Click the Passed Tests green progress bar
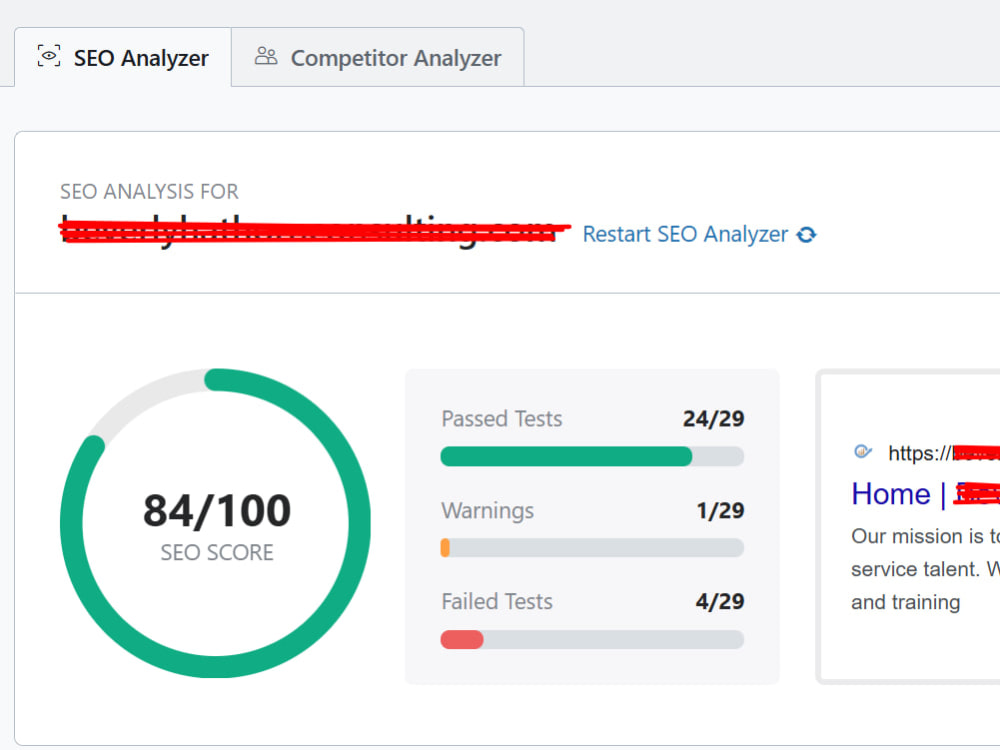This screenshot has width=1000, height=750. [592, 457]
